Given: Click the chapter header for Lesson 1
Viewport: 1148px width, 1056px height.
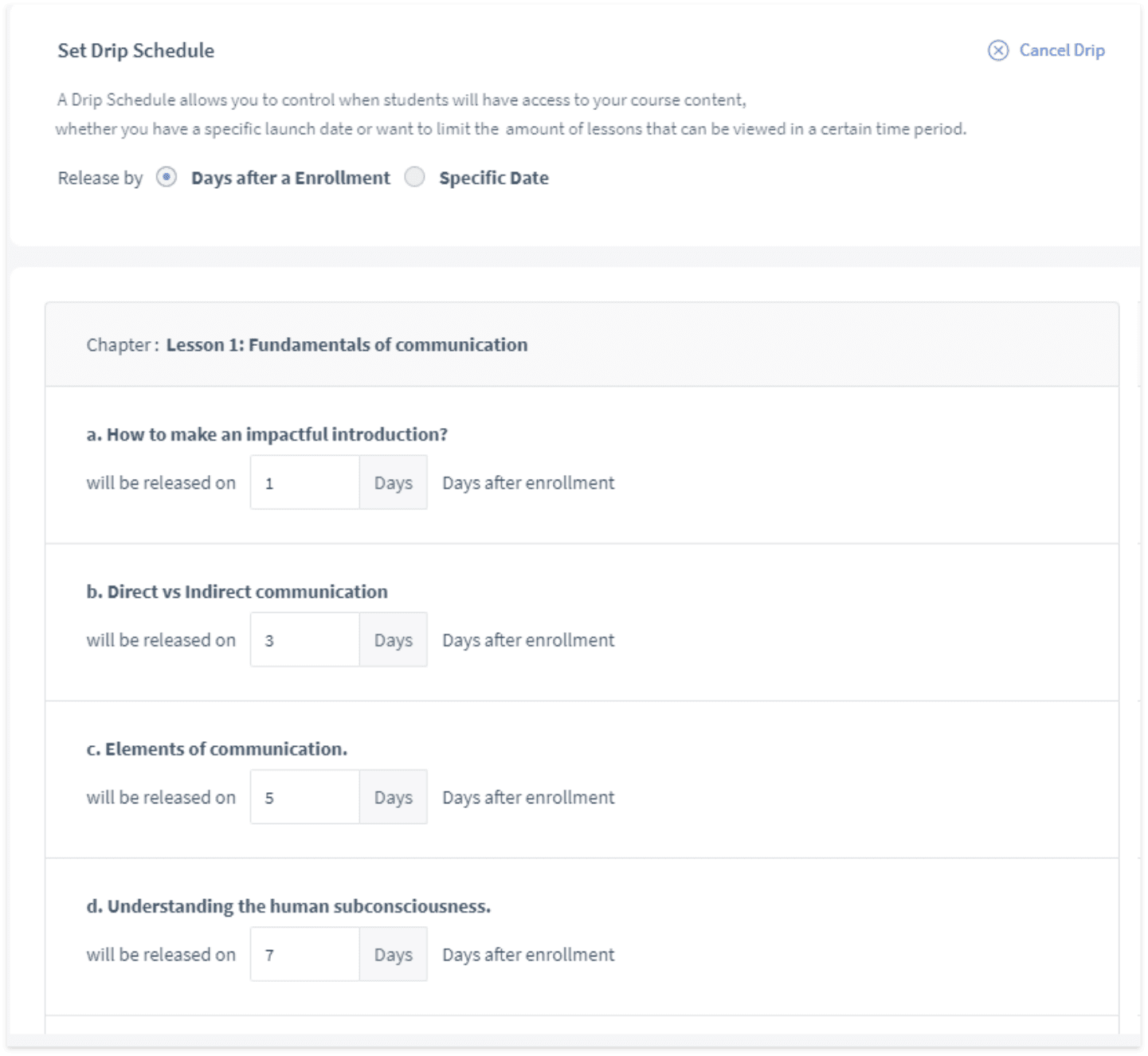Looking at the screenshot, I should (x=307, y=344).
